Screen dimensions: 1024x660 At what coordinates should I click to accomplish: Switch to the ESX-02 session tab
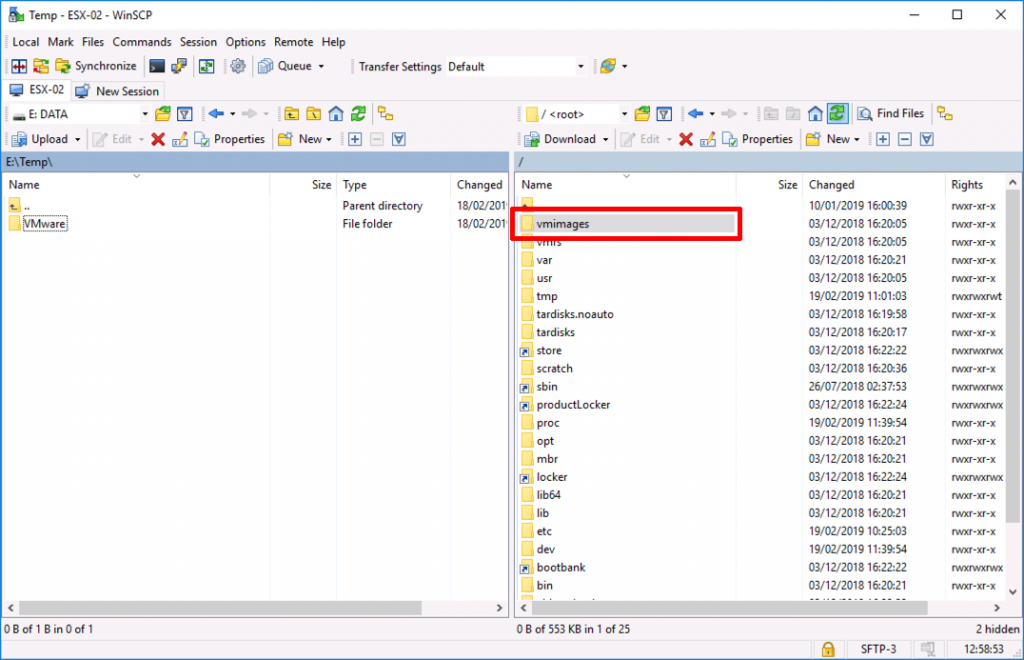pos(40,90)
